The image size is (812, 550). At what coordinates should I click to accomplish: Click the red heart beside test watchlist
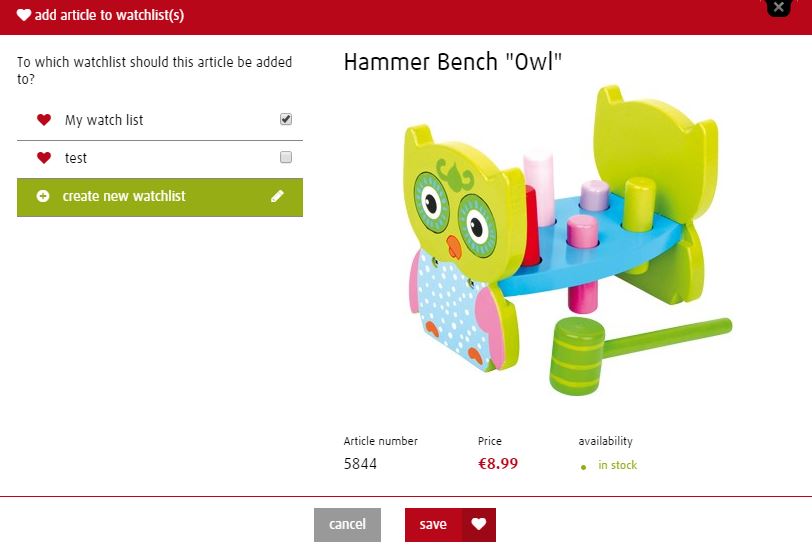coord(44,157)
